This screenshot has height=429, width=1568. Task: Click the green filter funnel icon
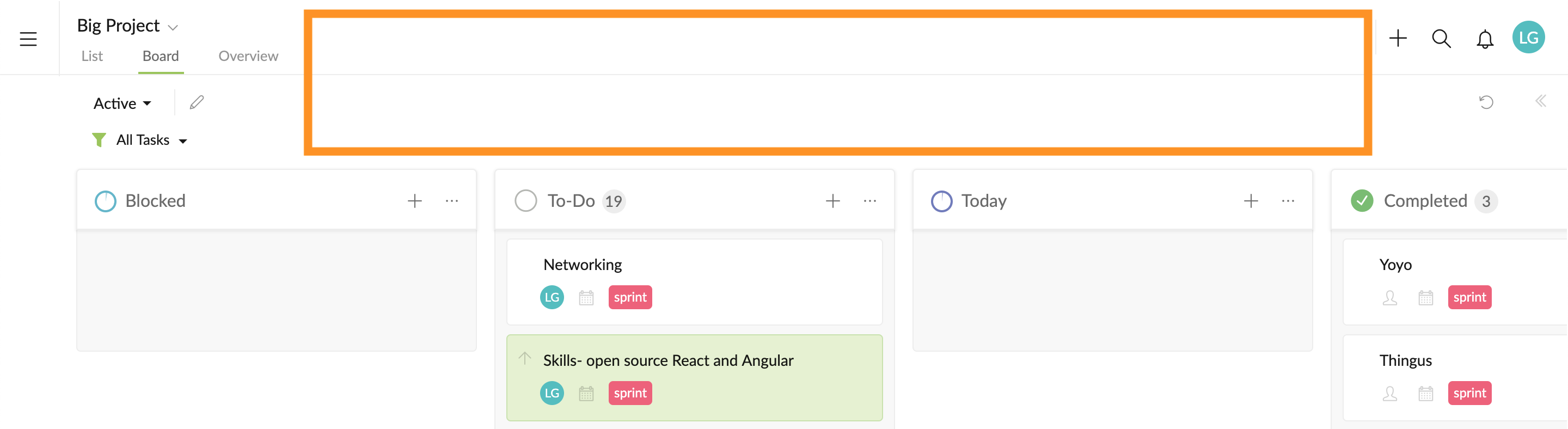[x=99, y=140]
